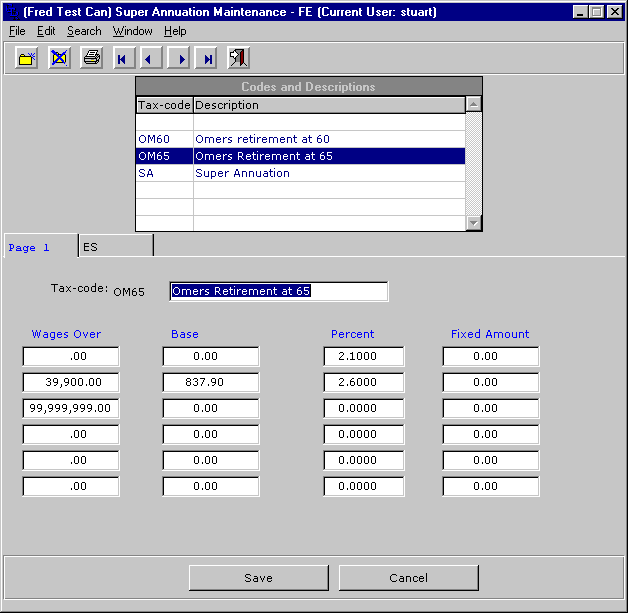Click the exit door icon

[x=239, y=59]
